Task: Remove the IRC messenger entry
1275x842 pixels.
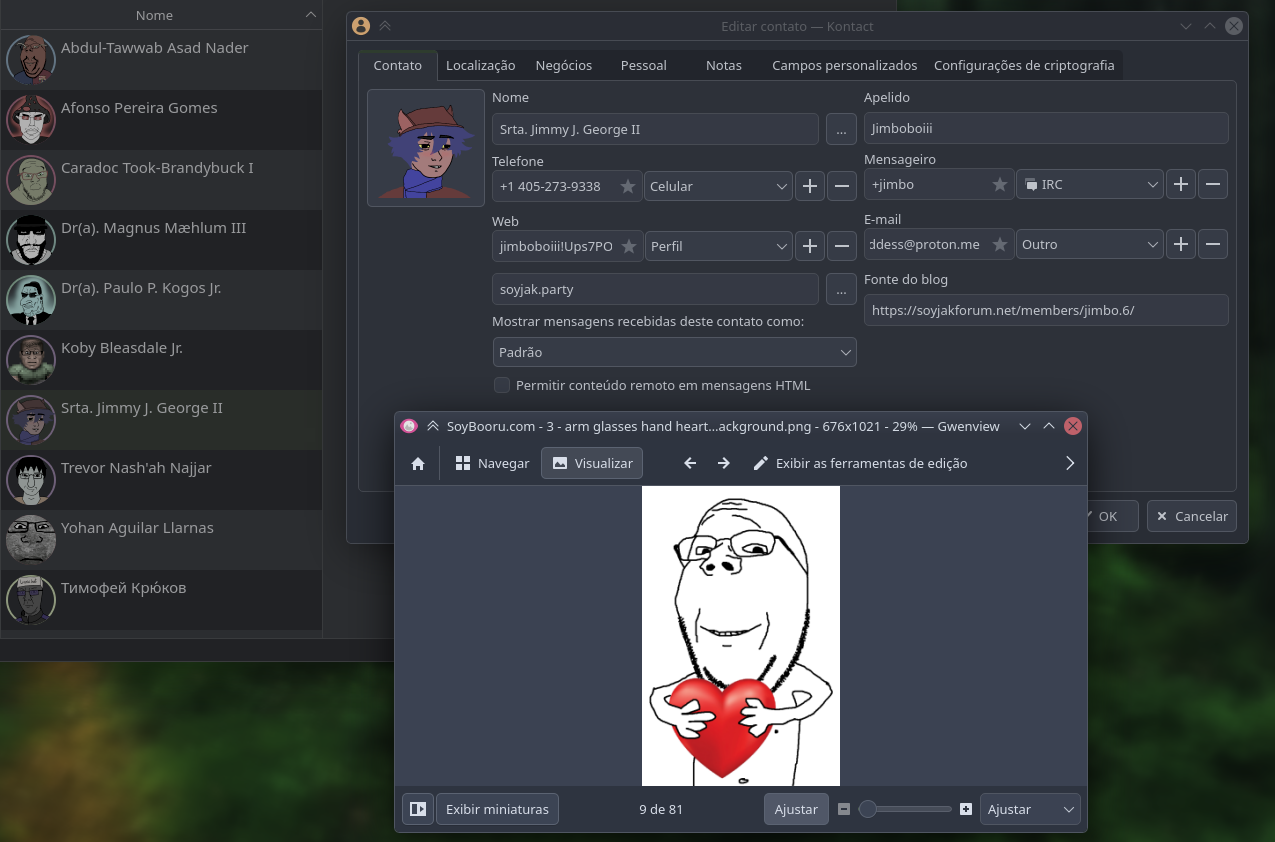Action: pos(1213,184)
